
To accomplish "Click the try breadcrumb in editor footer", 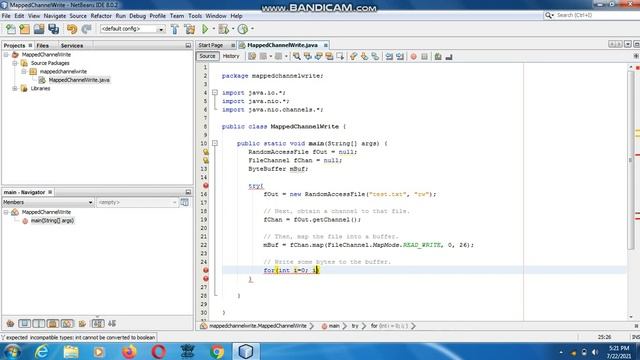I will [x=355, y=326].
